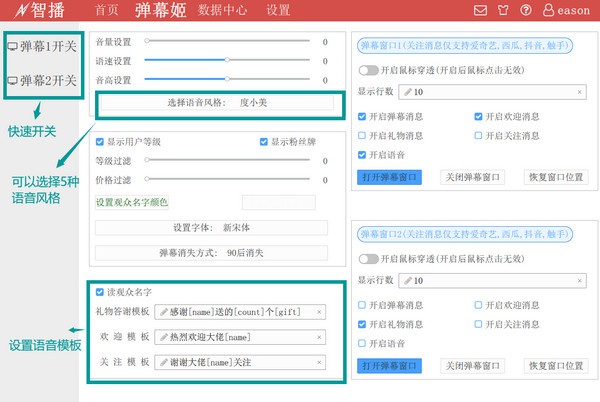Expand the 弹幕消失方式 selector

[x=211, y=254]
